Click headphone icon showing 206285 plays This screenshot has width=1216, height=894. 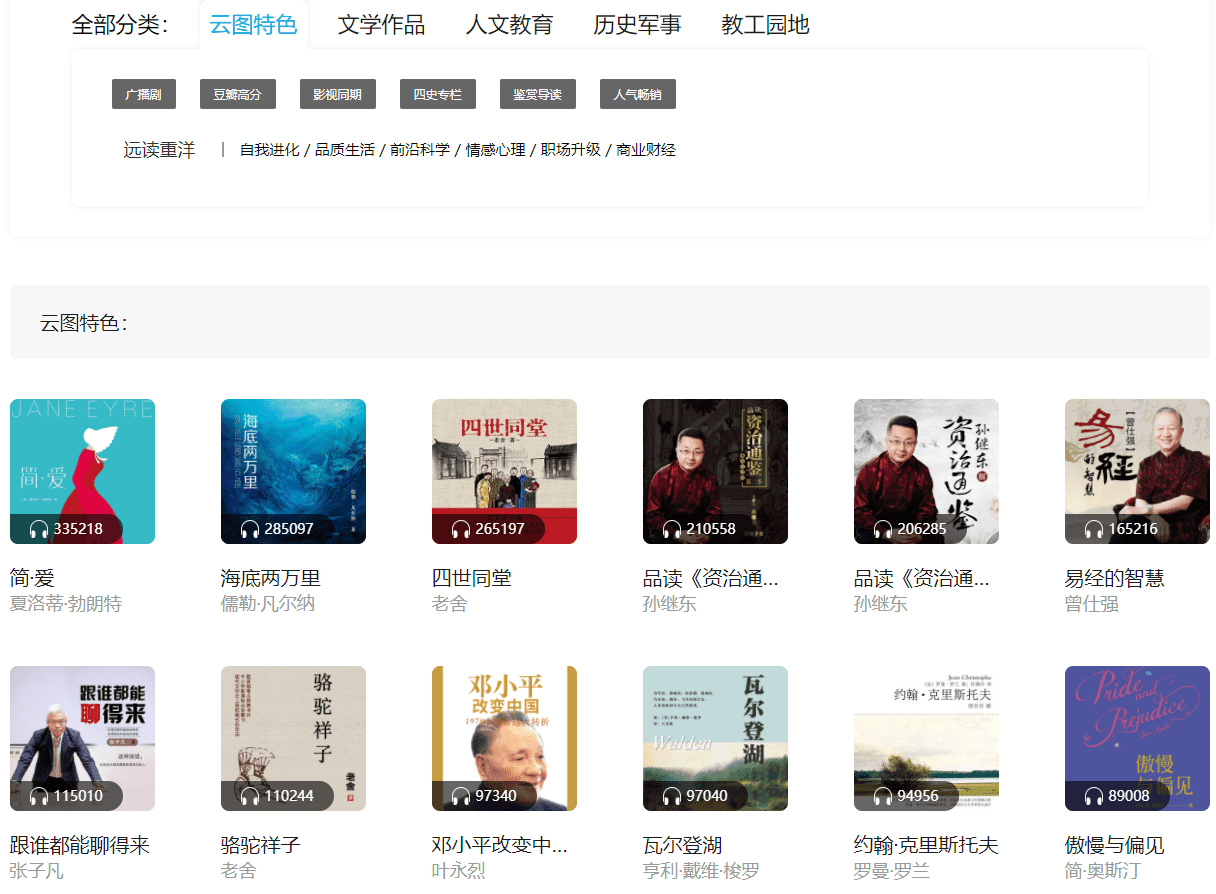coord(883,529)
